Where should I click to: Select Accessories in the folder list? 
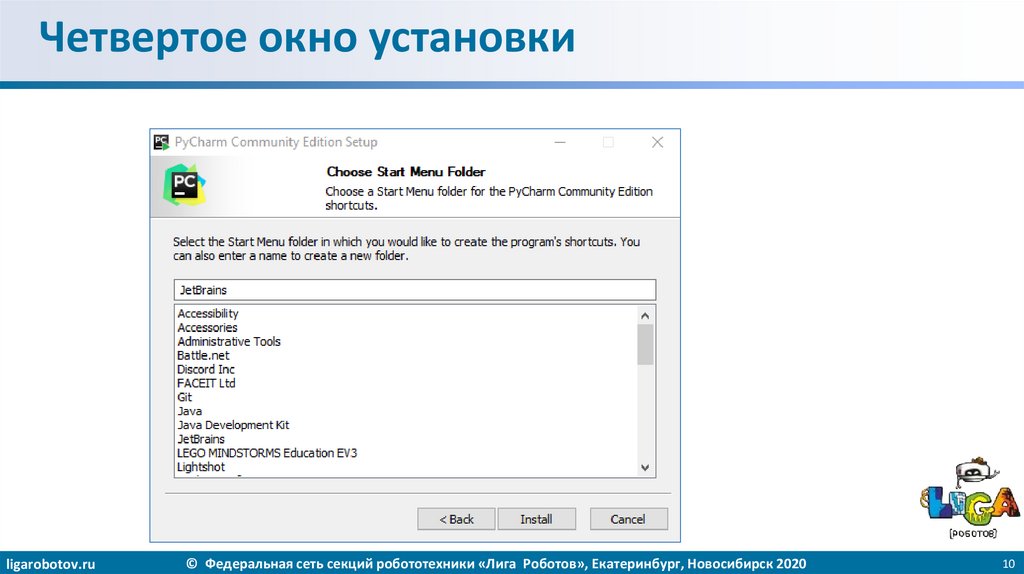point(207,328)
